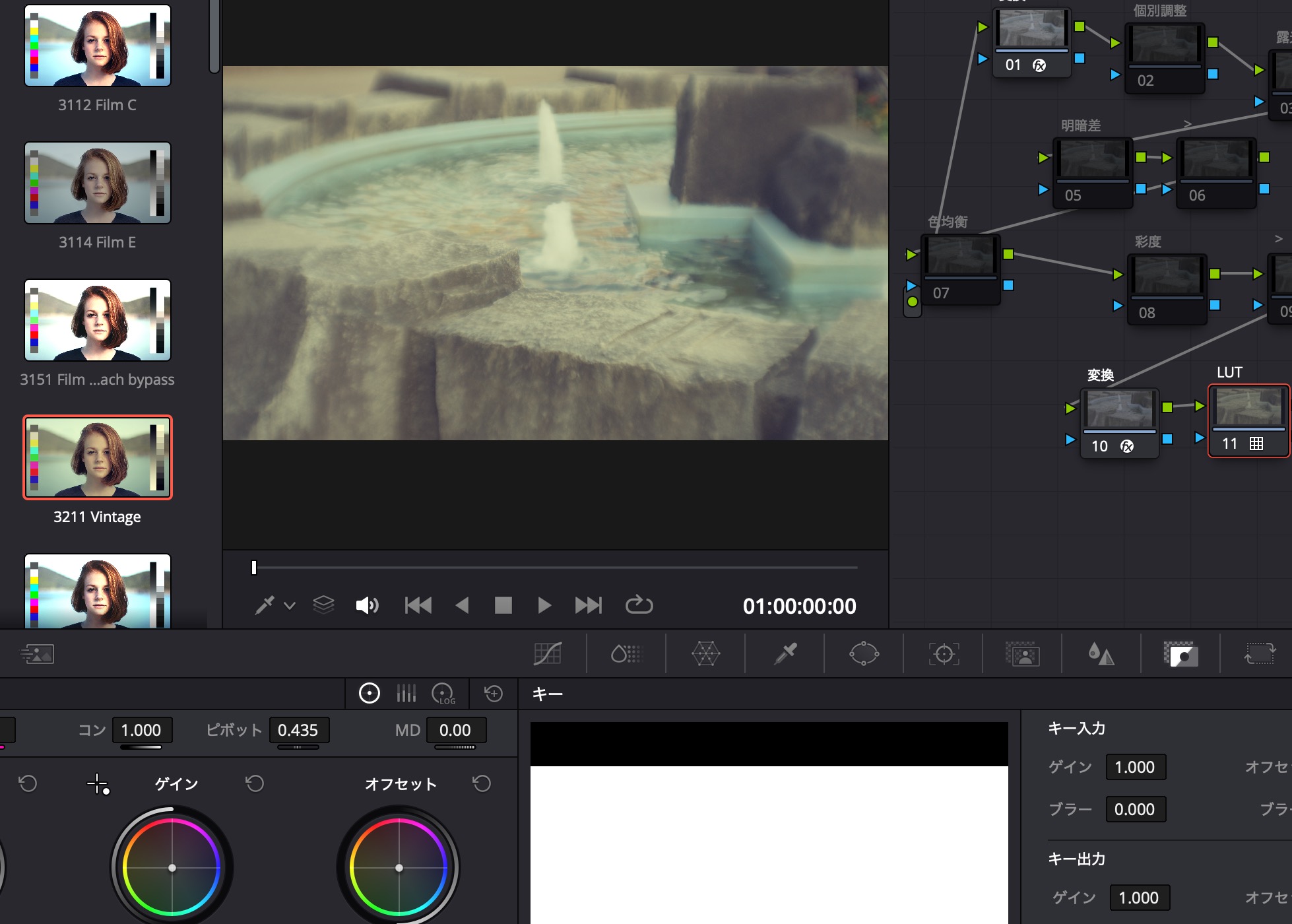
Task: Expand the eyedropper picker dropdown arrow
Action: (290, 605)
